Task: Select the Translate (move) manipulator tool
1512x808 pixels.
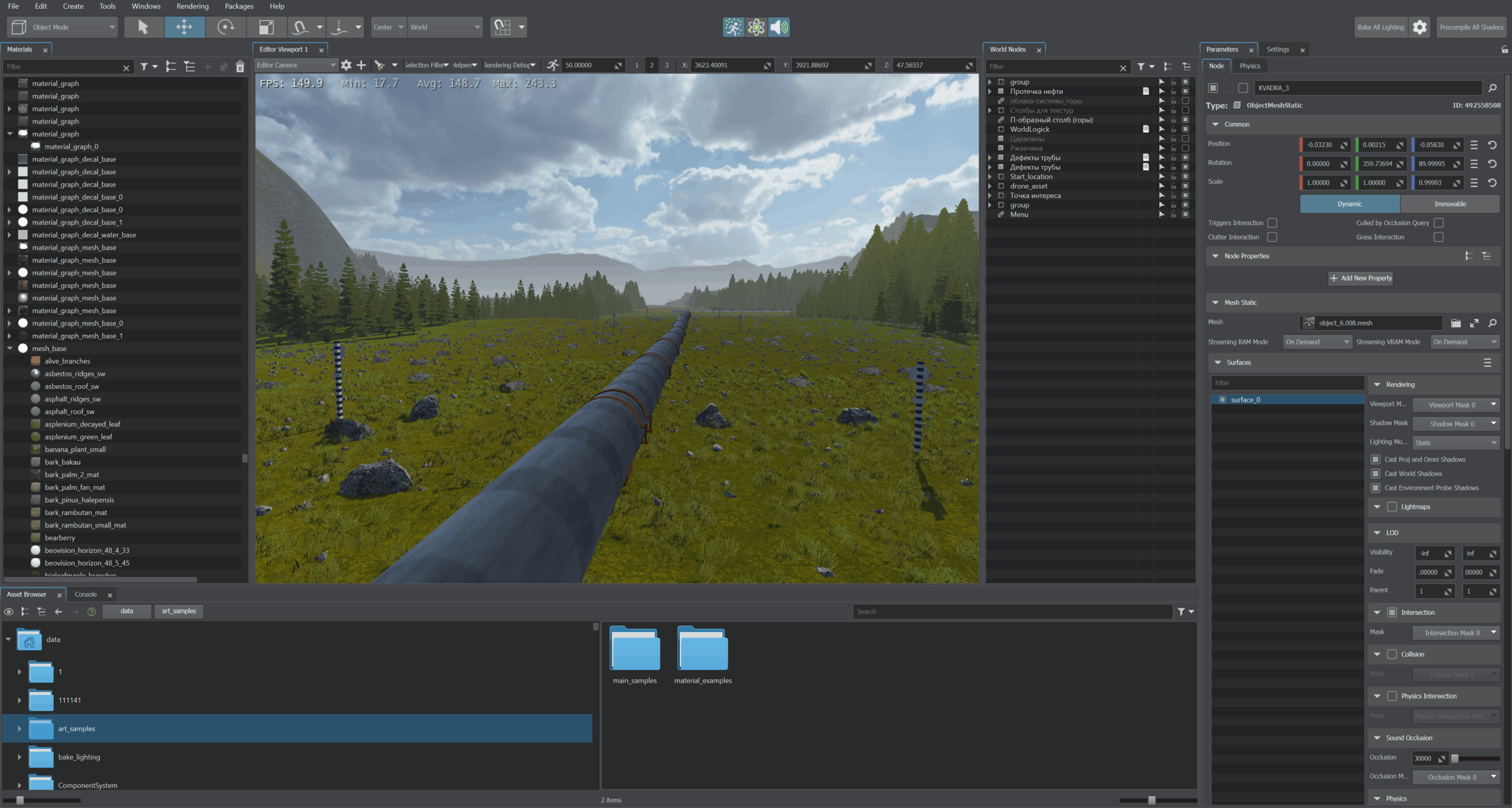Action: click(184, 27)
